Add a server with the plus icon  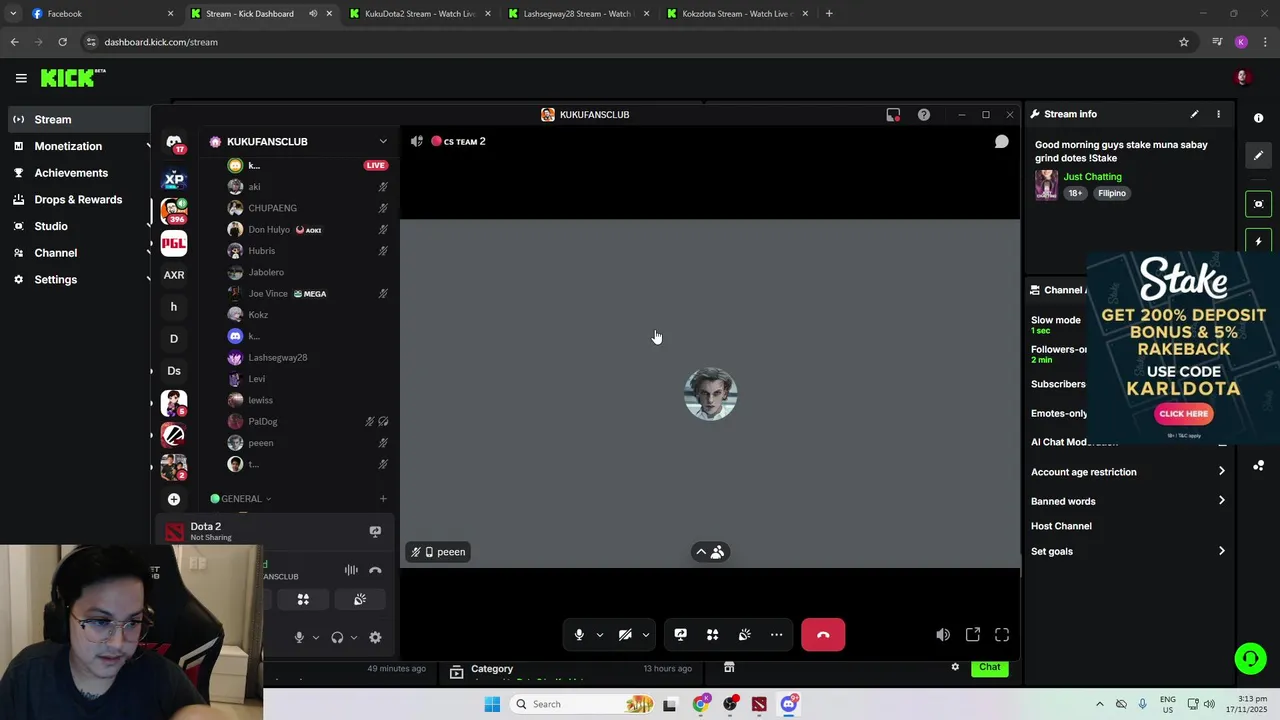point(174,499)
